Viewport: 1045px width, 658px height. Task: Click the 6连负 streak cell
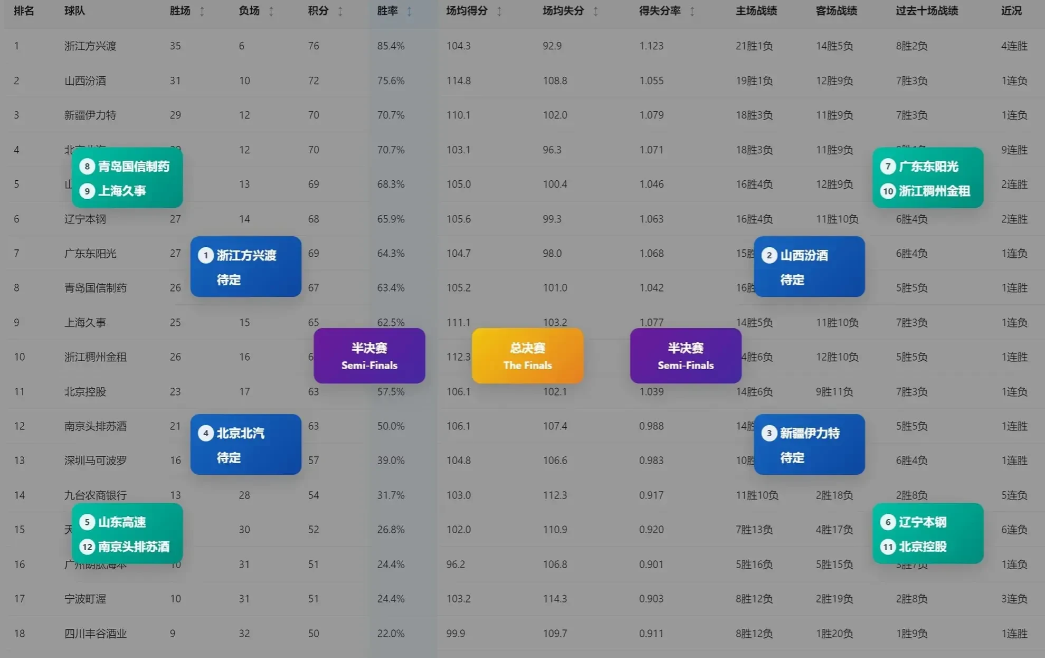pyautogui.click(x=1014, y=529)
